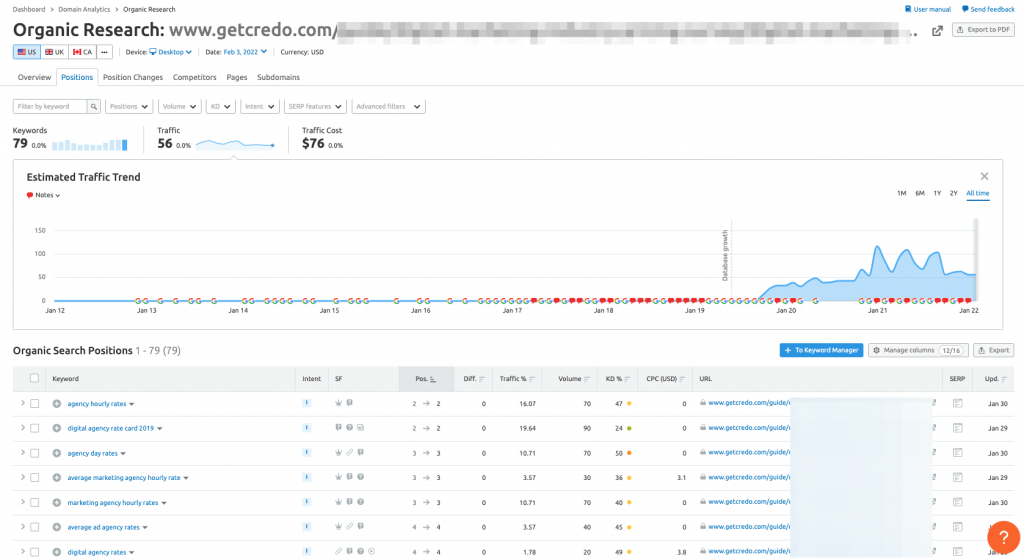Check the 'average ad agency rates' row checkbox
Viewport: 1024px width, 560px height.
pos(35,527)
